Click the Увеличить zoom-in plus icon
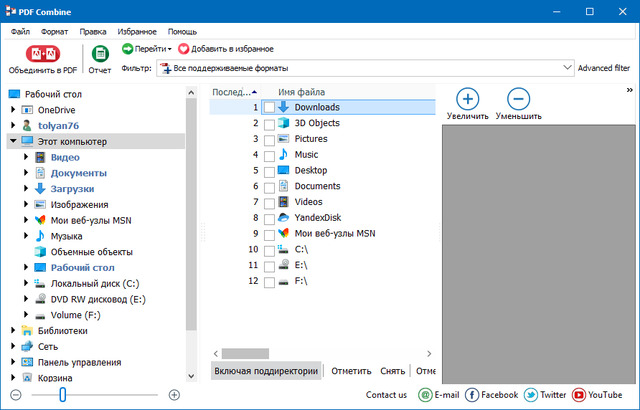This screenshot has width=640, height=410. click(x=468, y=99)
